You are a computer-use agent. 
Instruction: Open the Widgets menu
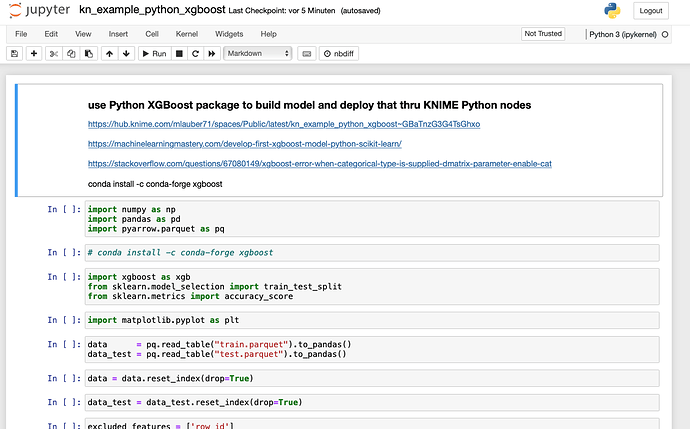pos(229,34)
